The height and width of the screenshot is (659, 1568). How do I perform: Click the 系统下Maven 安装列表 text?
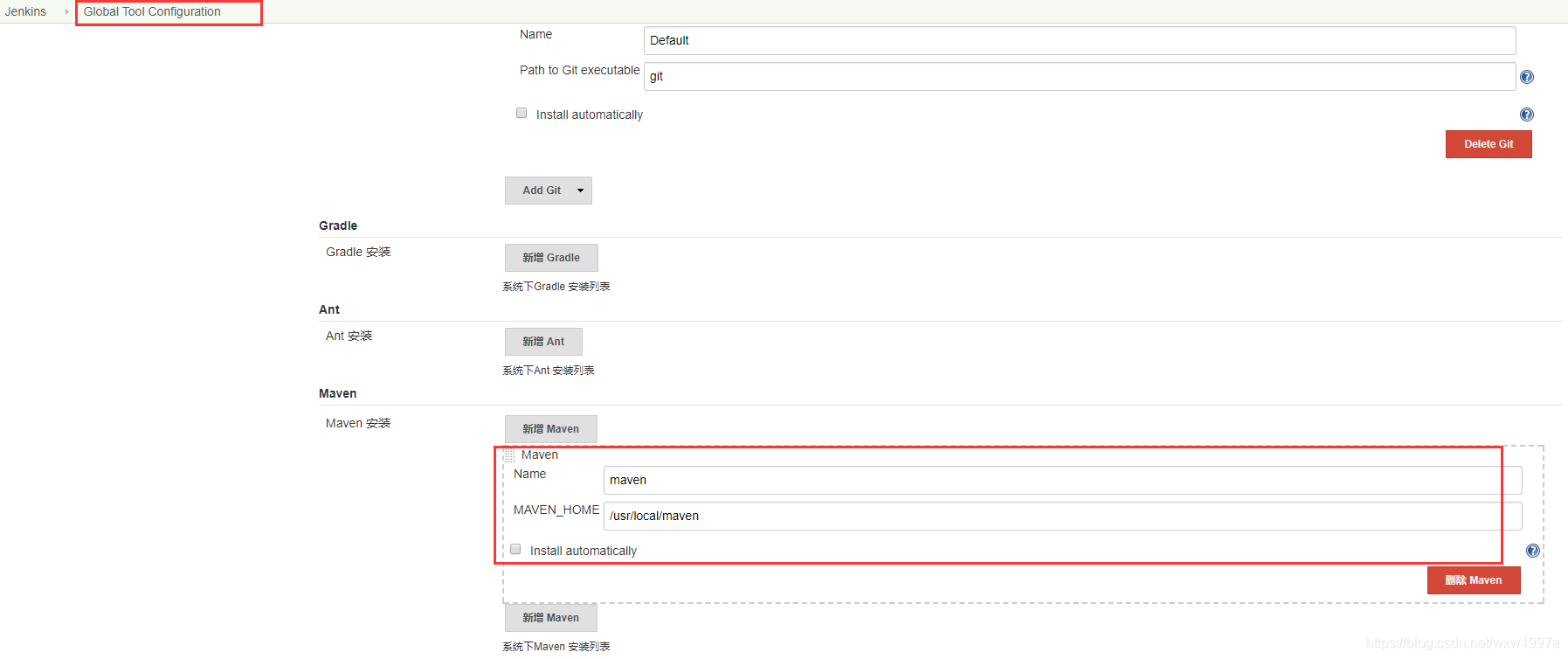556,647
